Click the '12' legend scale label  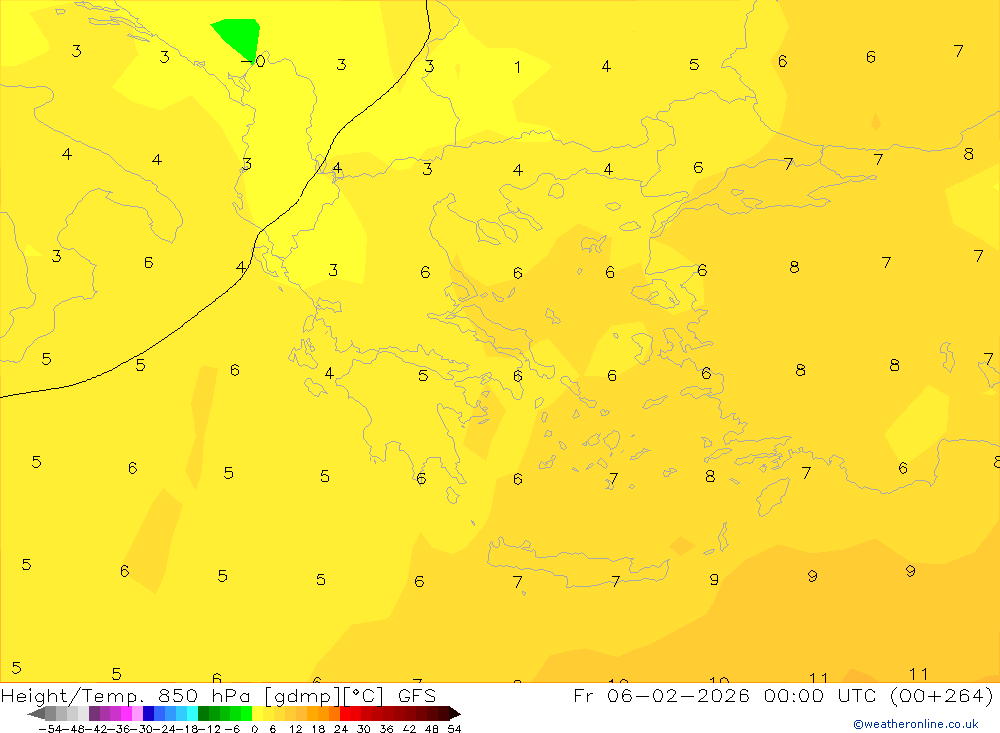click(x=295, y=729)
